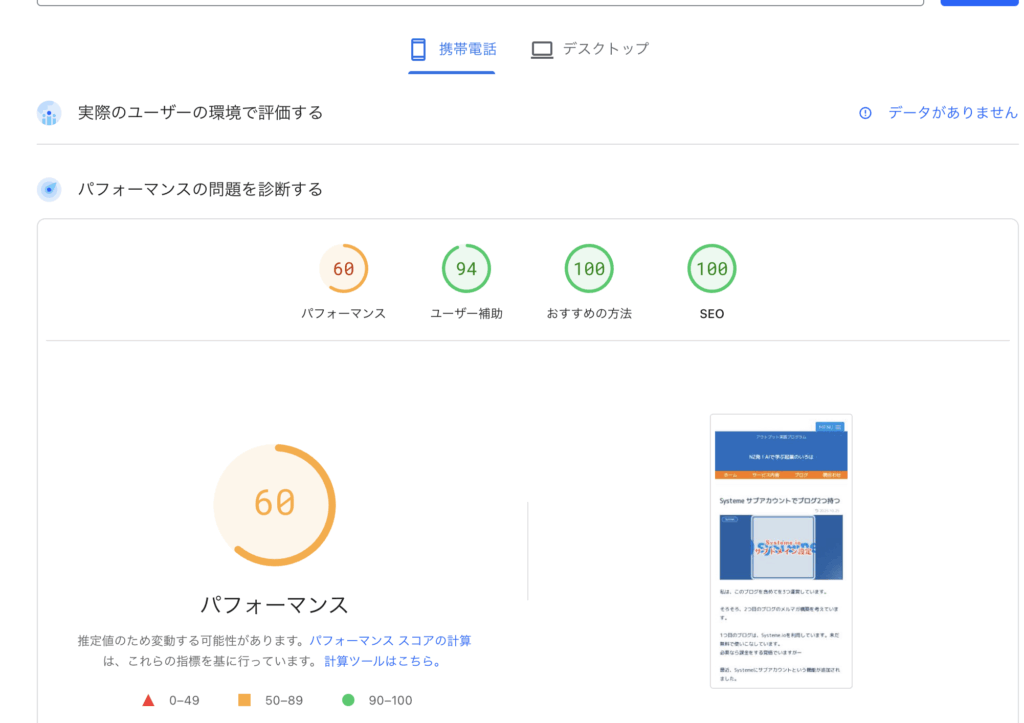Click the info icon beside データがありません
1024x723 pixels.
pyautogui.click(x=865, y=113)
